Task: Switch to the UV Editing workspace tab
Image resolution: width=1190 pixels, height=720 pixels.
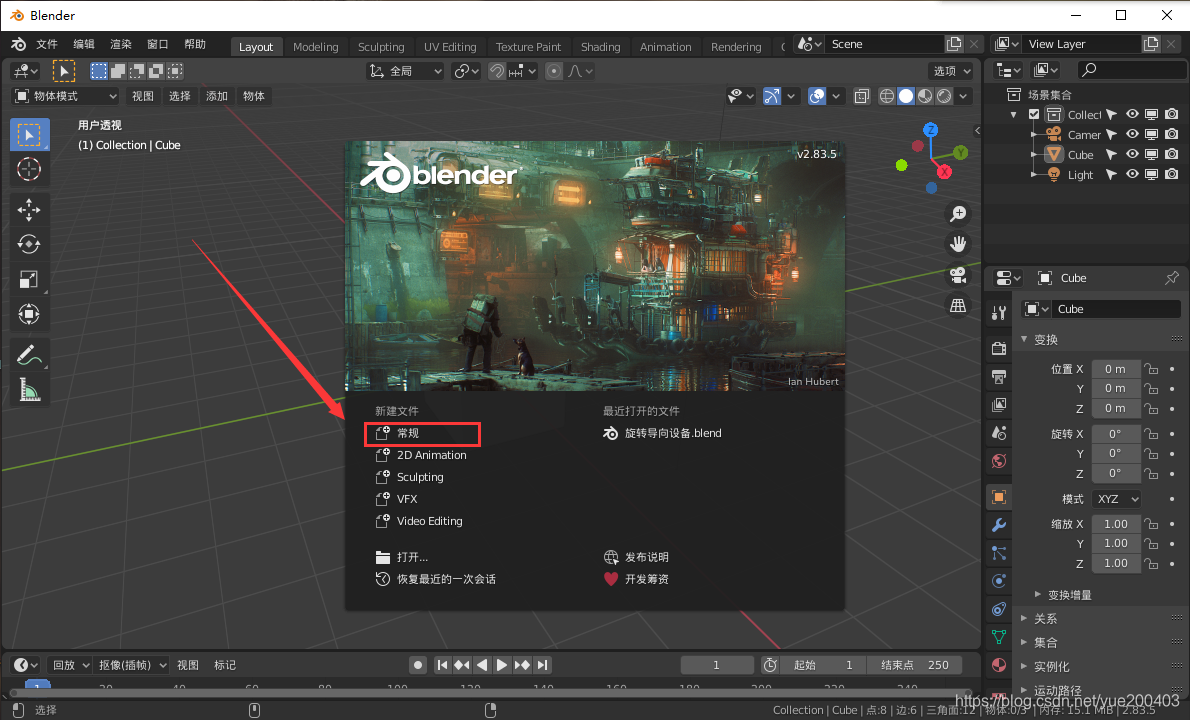Action: 450,47
